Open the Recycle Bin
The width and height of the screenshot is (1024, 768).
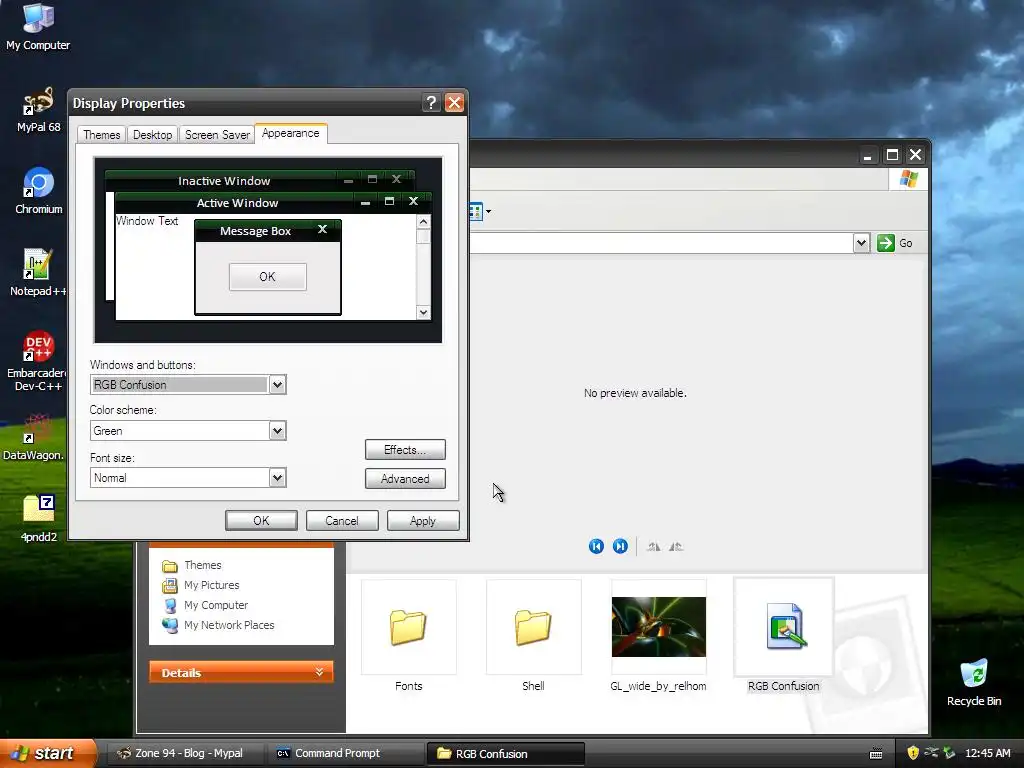click(x=974, y=683)
